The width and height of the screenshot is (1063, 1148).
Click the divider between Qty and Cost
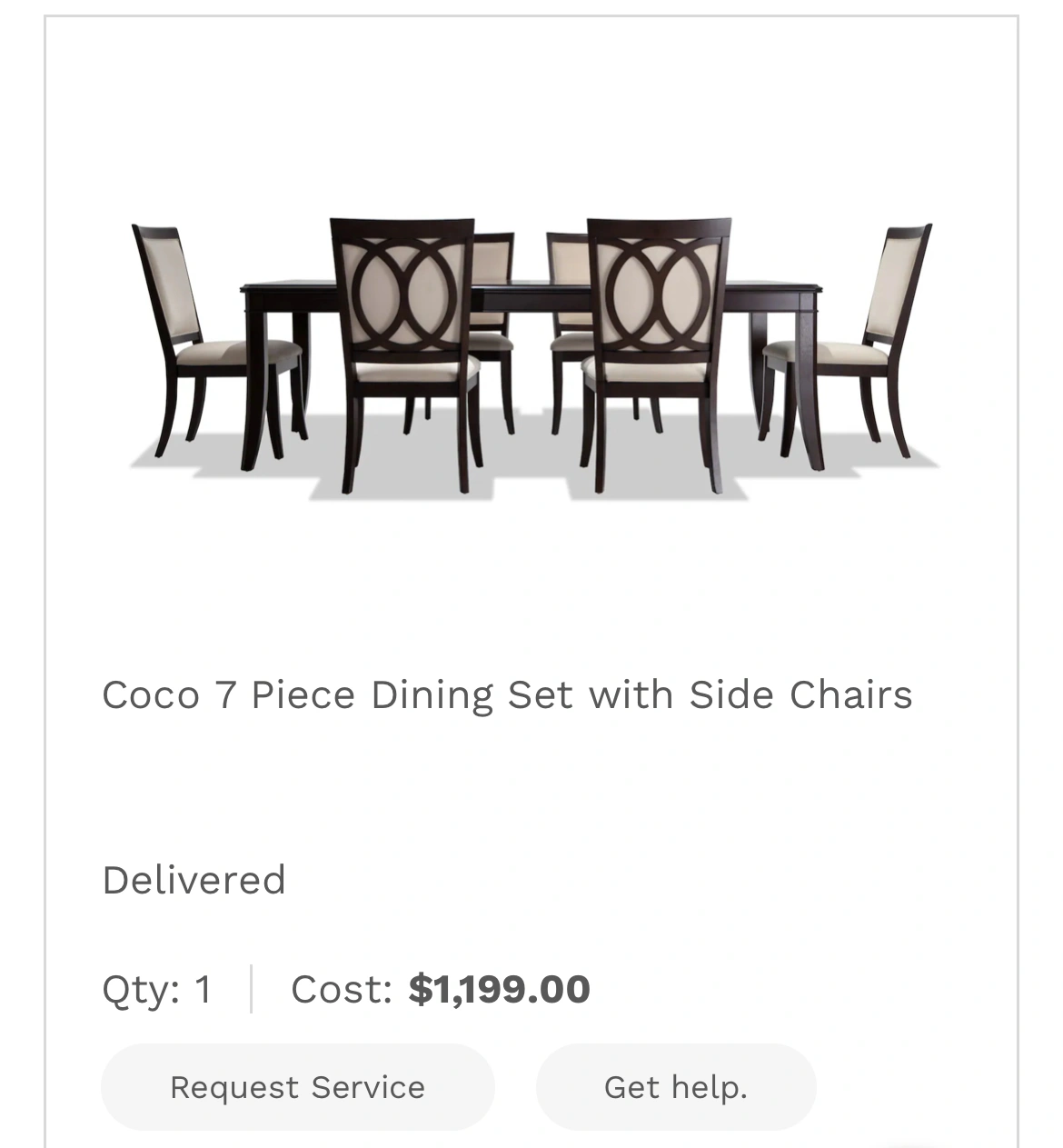[x=252, y=989]
